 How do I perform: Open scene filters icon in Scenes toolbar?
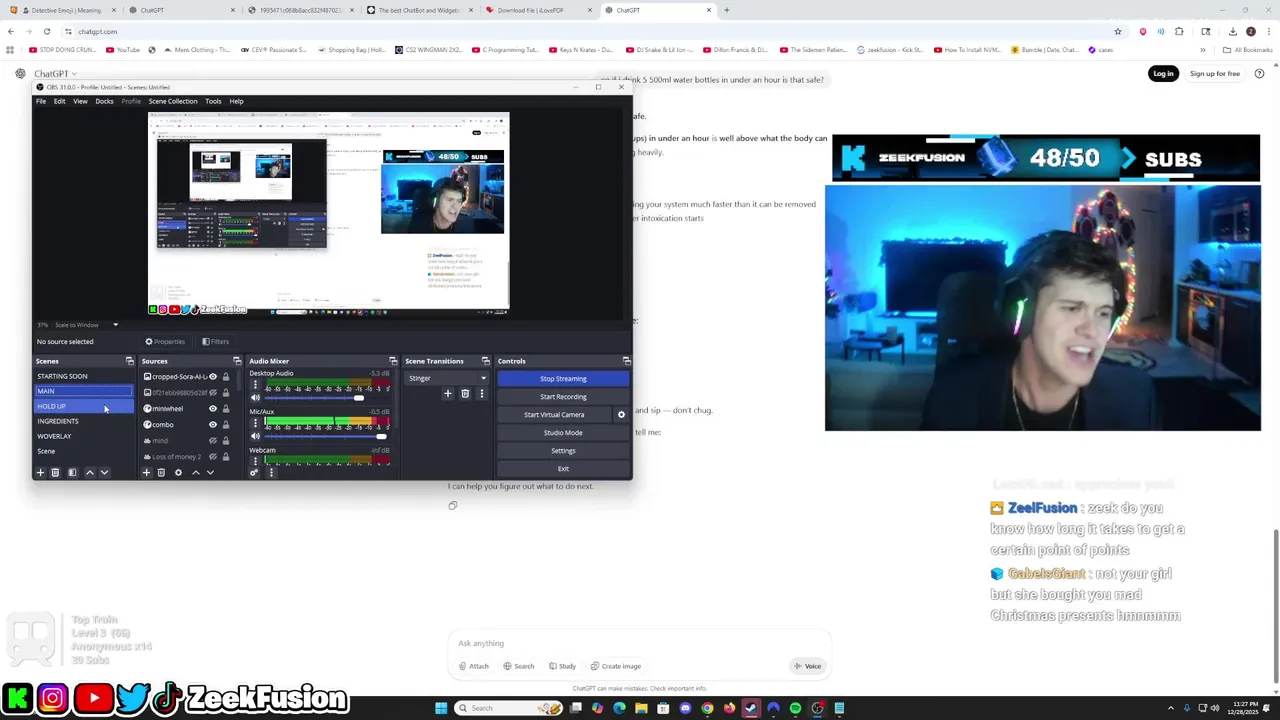tap(72, 473)
